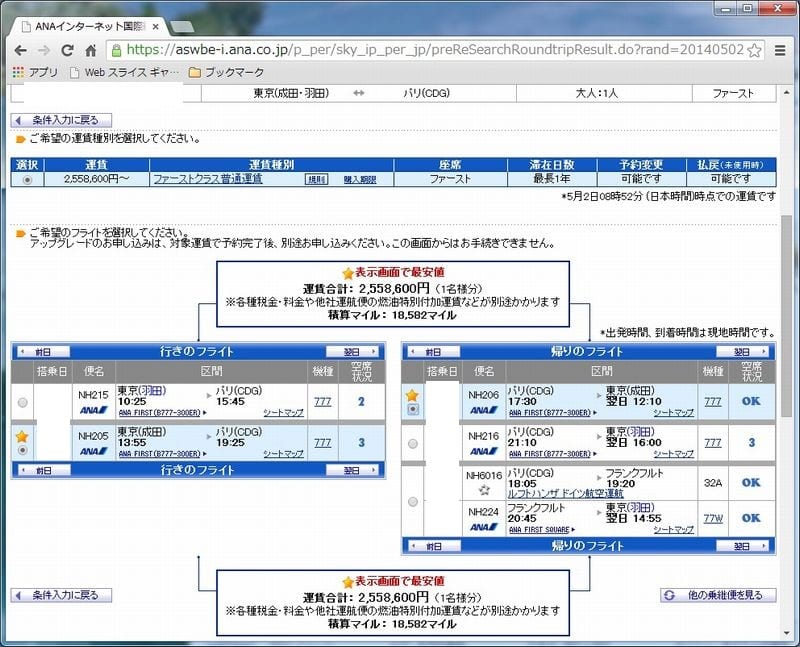Open the シートマップ seat map for NH215

tap(284, 412)
